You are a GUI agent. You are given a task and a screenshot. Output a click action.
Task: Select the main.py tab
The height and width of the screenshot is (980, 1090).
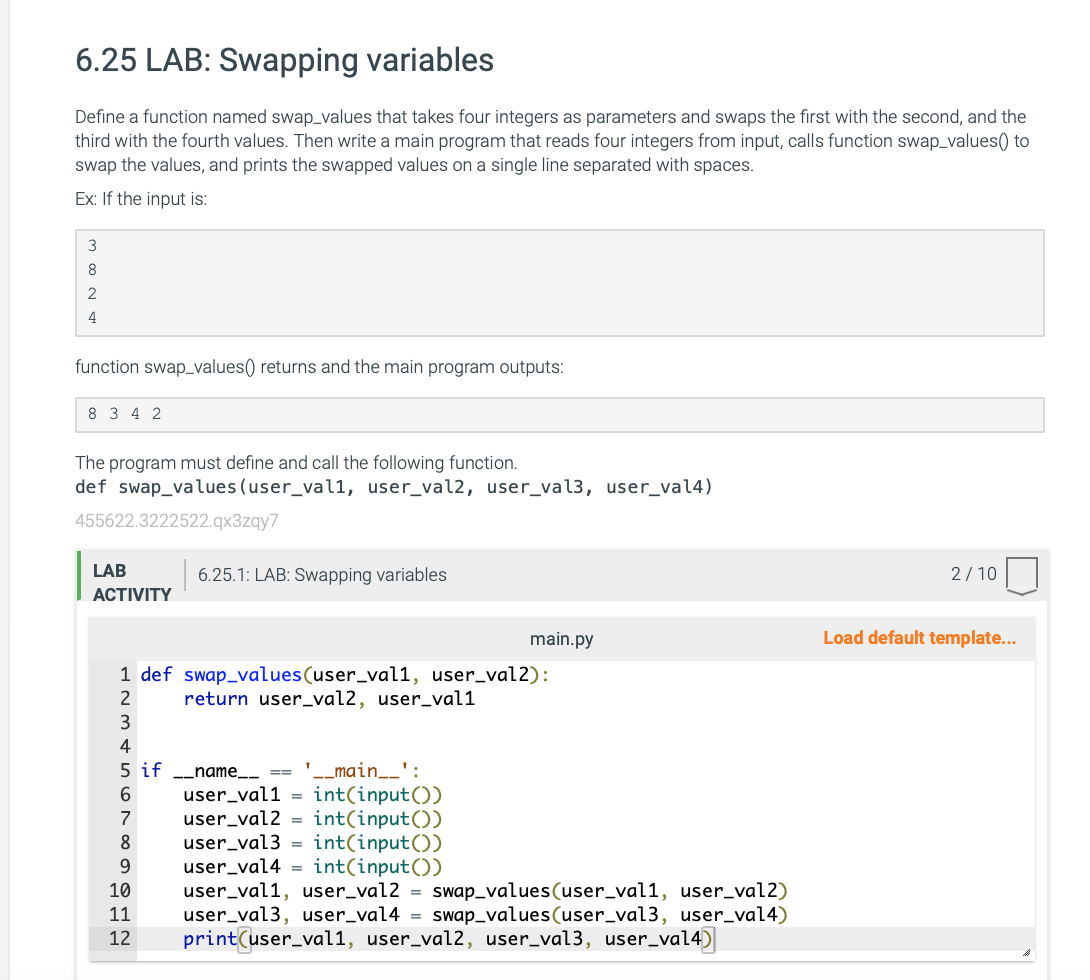(561, 637)
